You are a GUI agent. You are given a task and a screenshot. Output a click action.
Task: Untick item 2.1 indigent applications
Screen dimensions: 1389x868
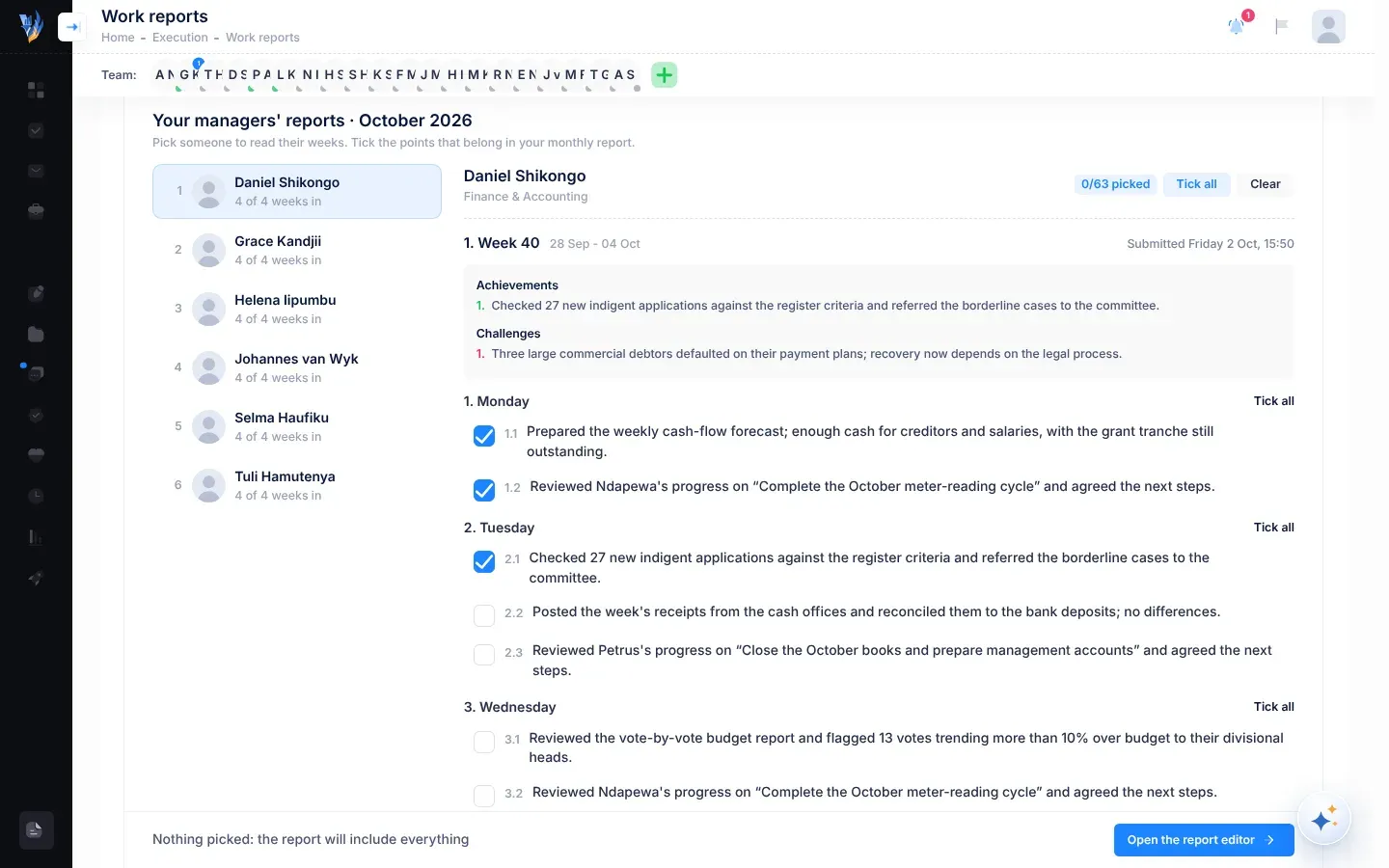click(x=484, y=561)
